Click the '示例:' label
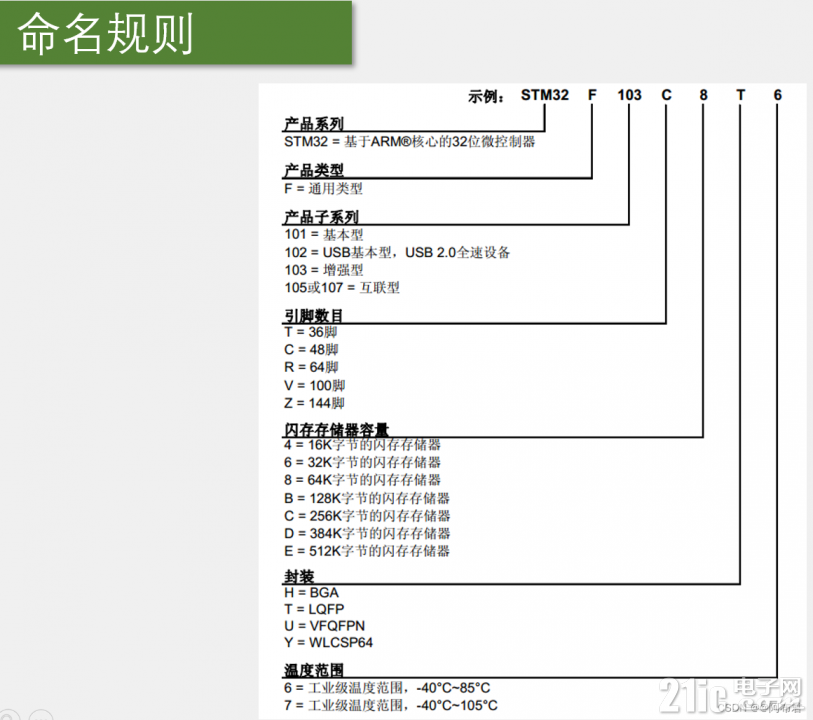This screenshot has height=720, width=813. pyautogui.click(x=485, y=96)
